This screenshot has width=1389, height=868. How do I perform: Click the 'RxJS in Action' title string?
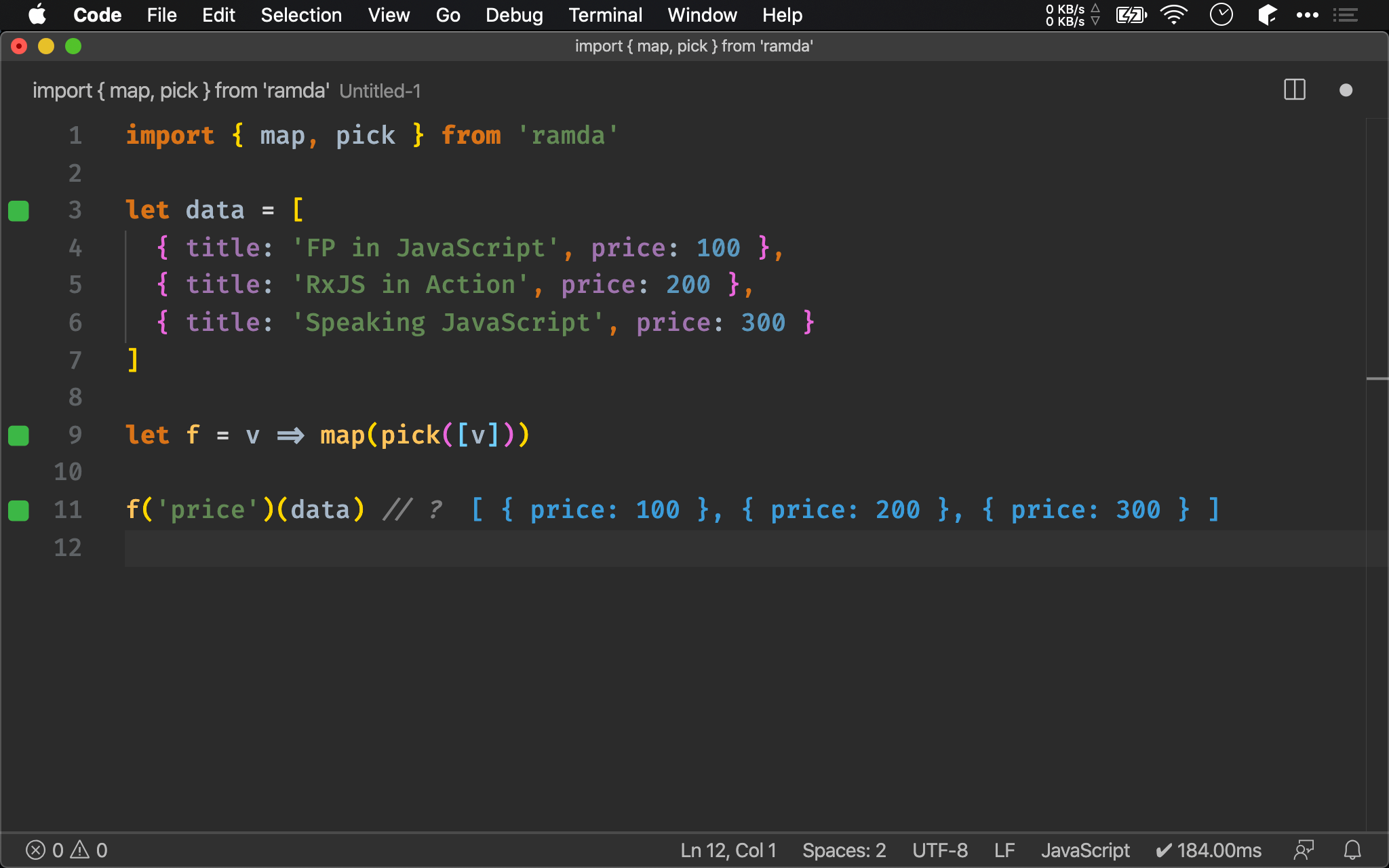point(410,285)
